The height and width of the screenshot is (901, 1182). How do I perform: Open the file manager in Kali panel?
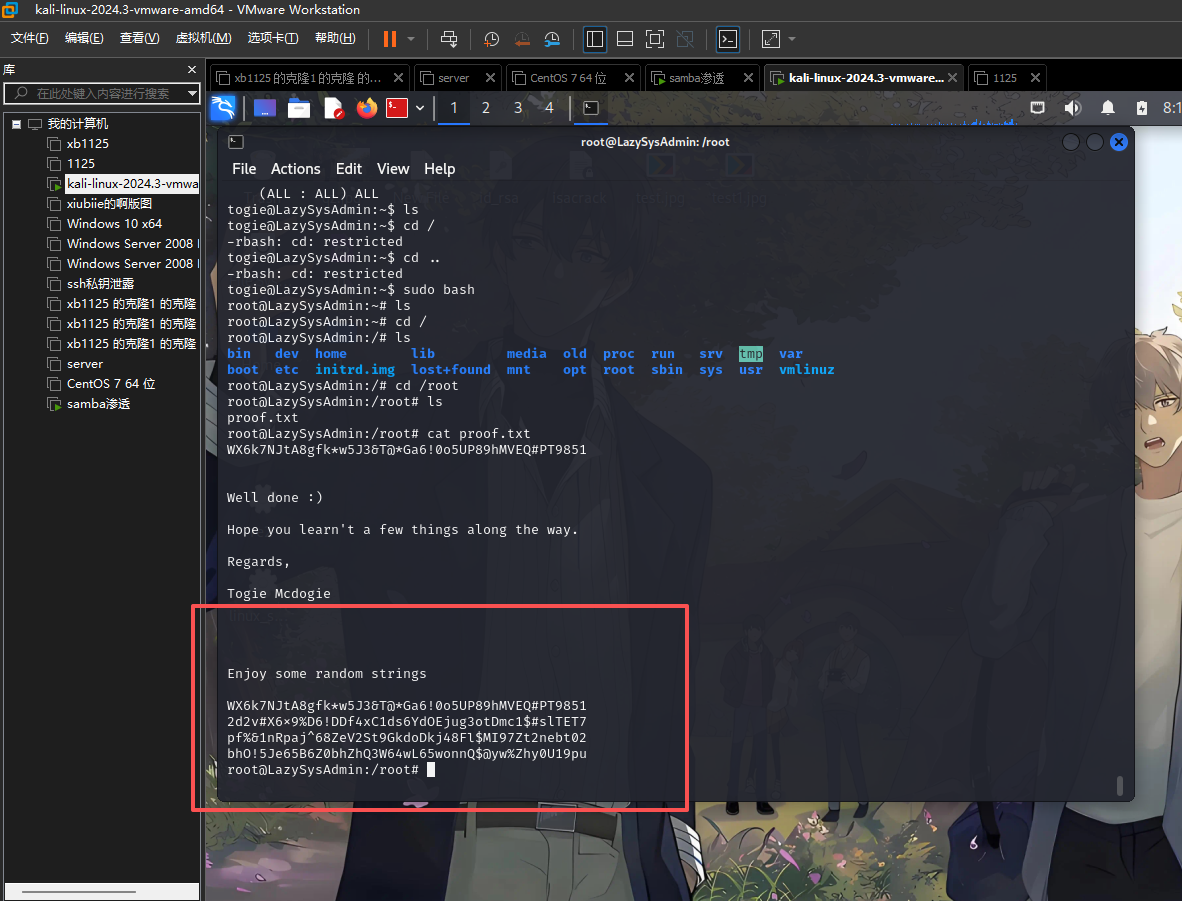(299, 108)
